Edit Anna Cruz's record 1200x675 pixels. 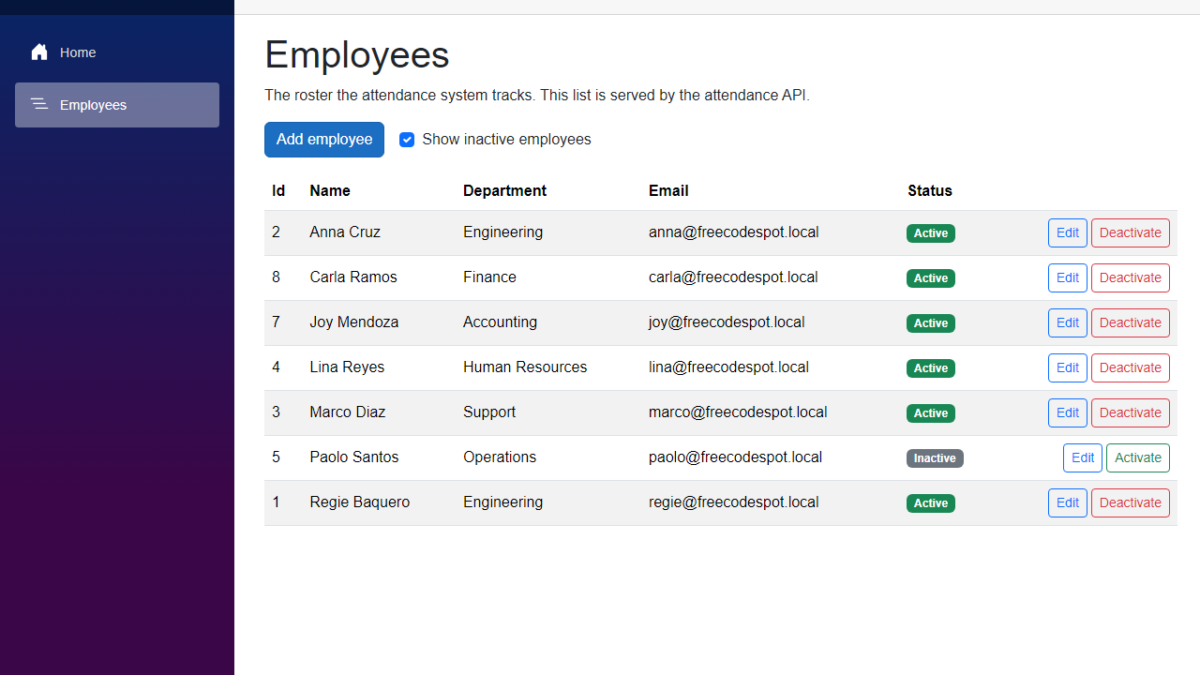coord(1067,233)
